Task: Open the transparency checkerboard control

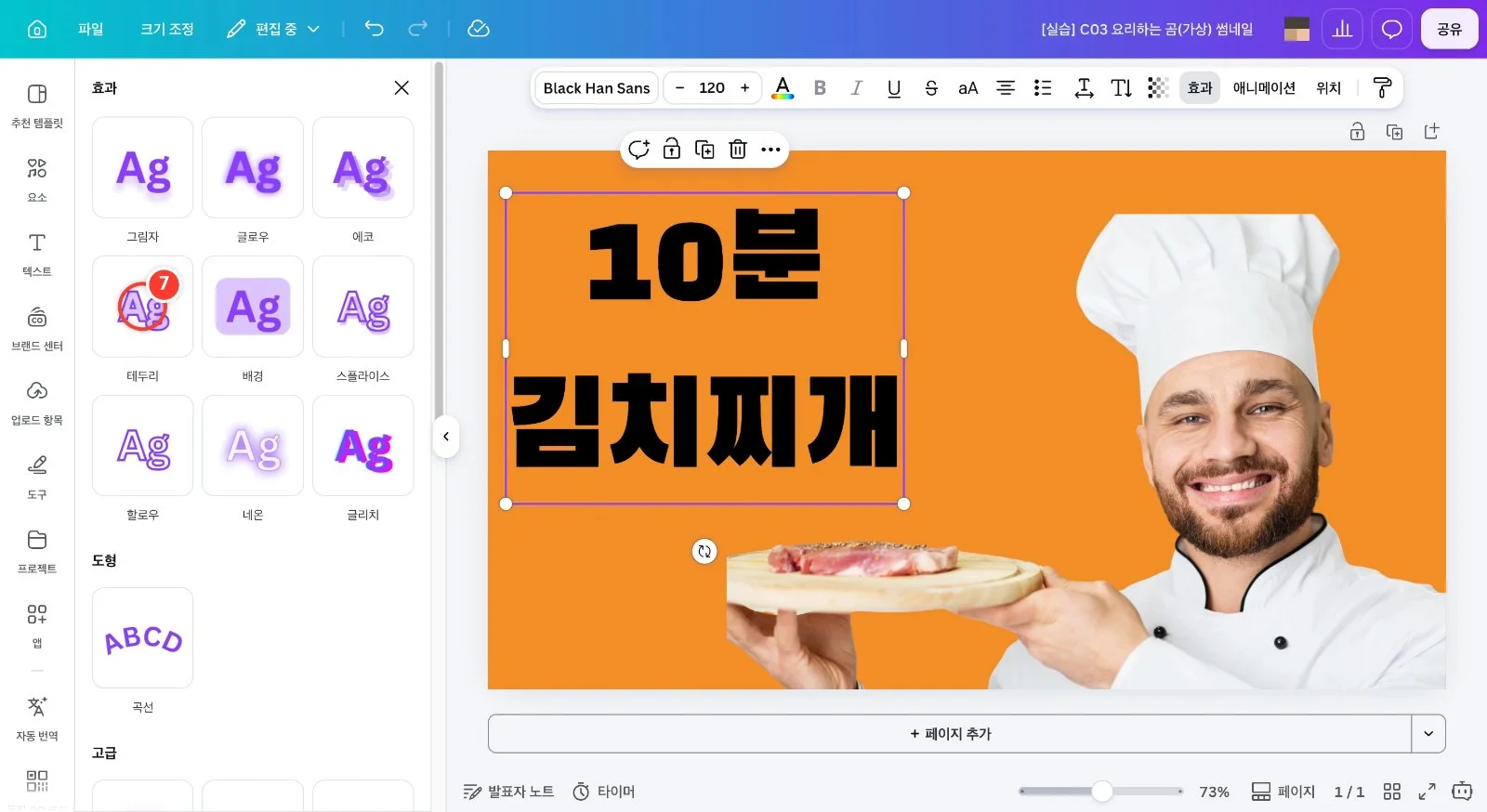Action: (1158, 87)
